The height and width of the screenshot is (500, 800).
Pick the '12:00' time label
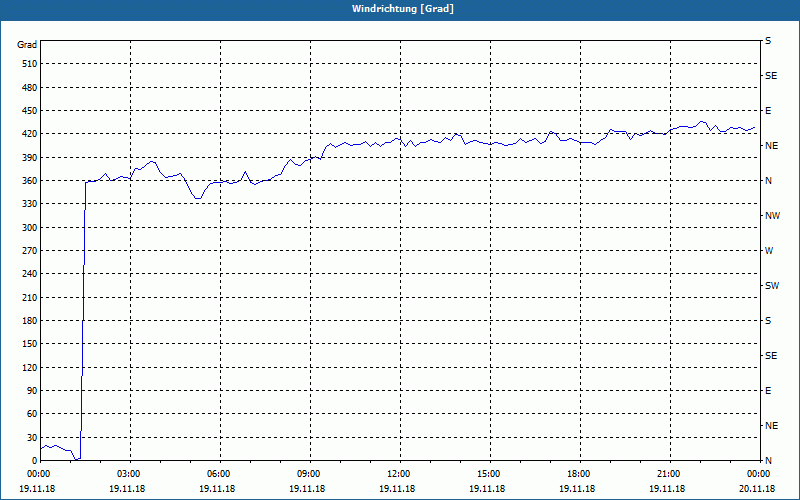(x=397, y=474)
